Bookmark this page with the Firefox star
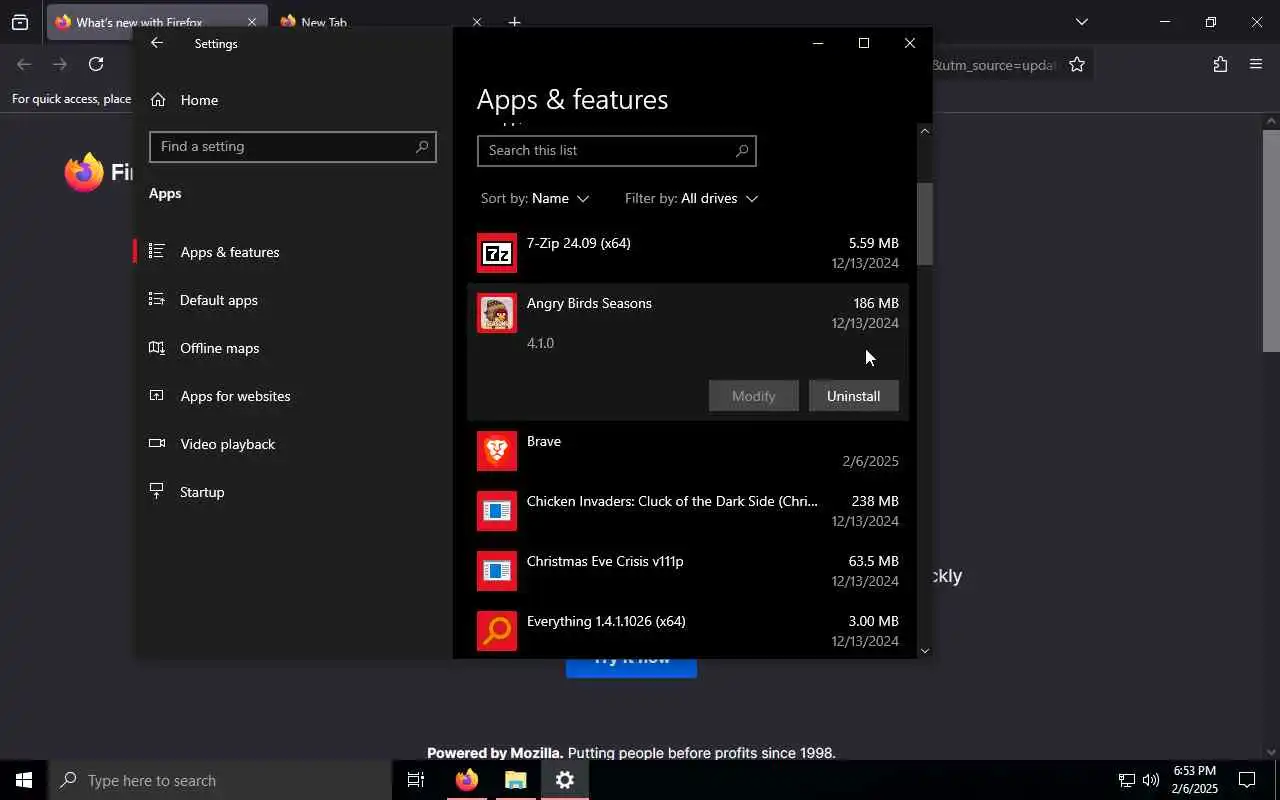Viewport: 1280px width, 800px height. (x=1077, y=65)
